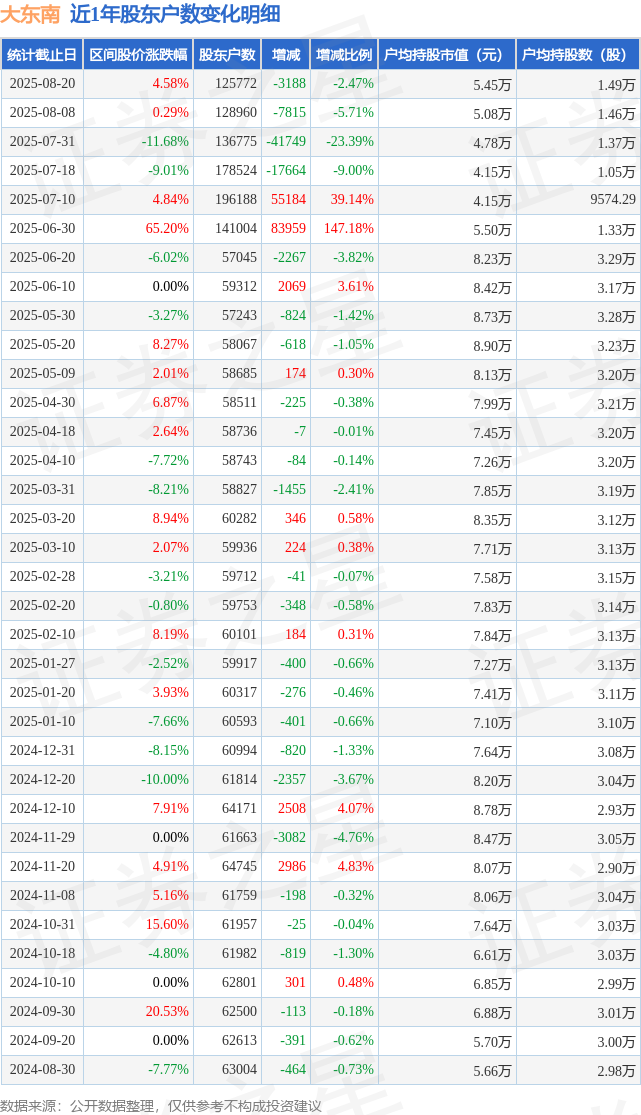Click the 户均持股数（股） header
The height and width of the screenshot is (1115, 641).
[578, 55]
